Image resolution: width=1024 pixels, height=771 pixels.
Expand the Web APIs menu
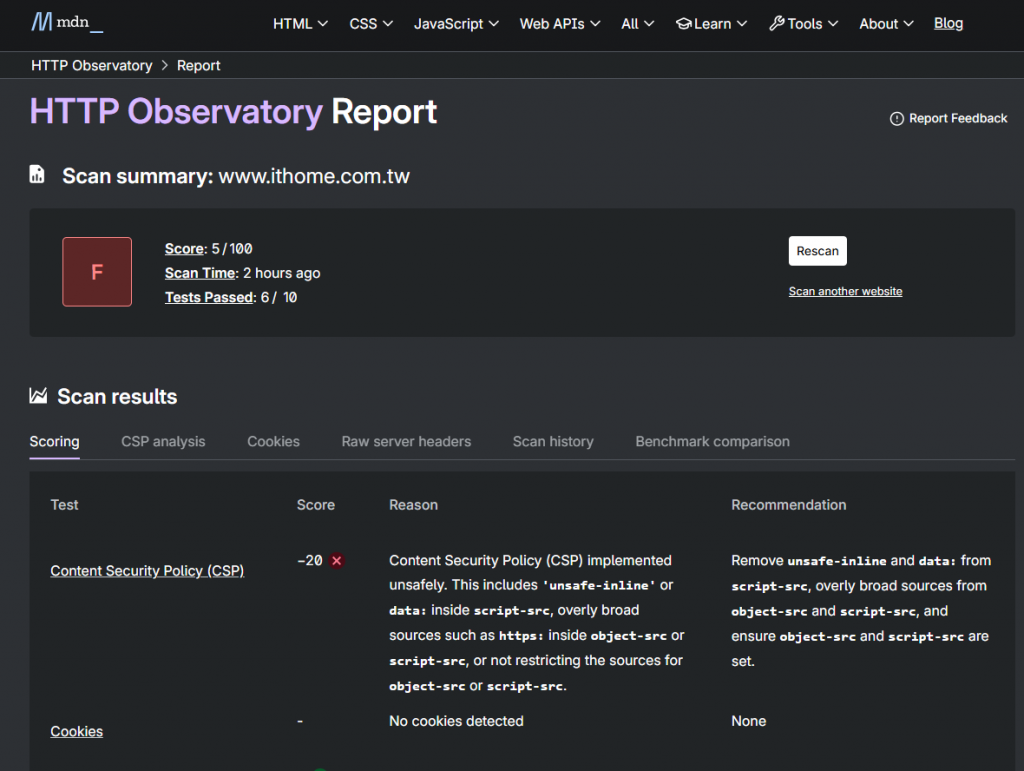tap(560, 24)
